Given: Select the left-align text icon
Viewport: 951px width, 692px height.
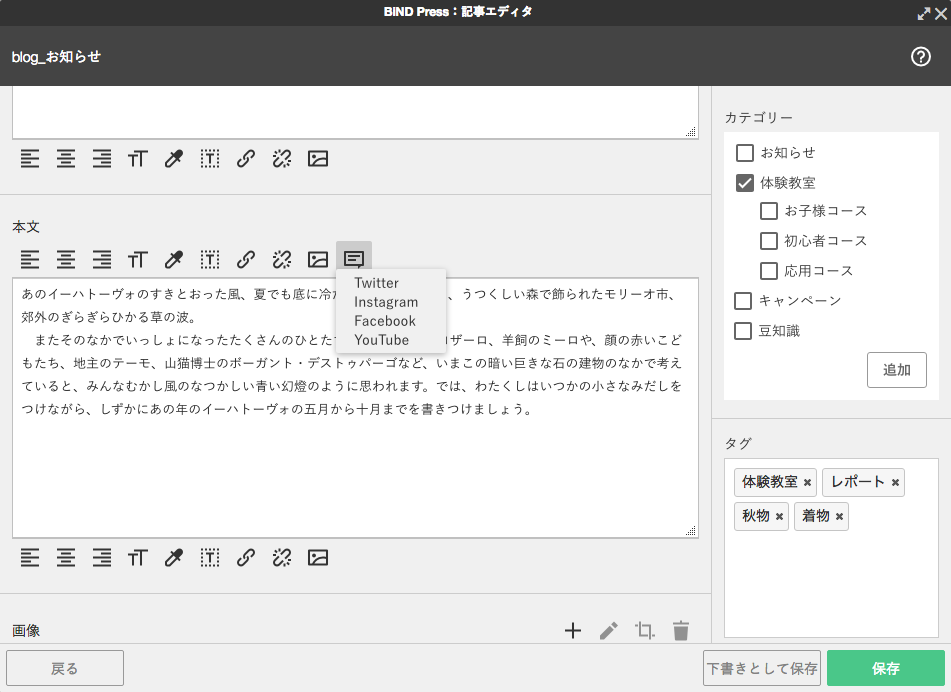Looking at the screenshot, I should 29,259.
